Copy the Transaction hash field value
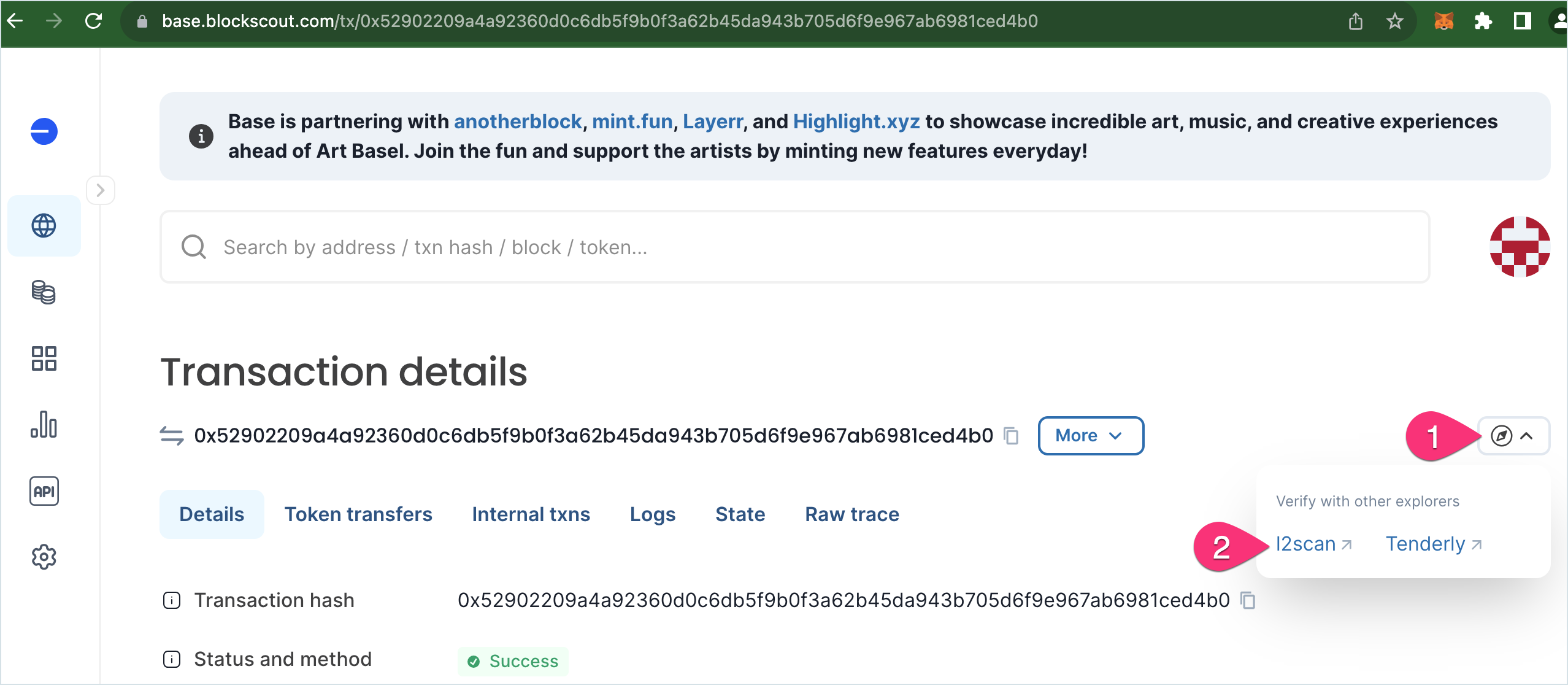 point(1248,600)
